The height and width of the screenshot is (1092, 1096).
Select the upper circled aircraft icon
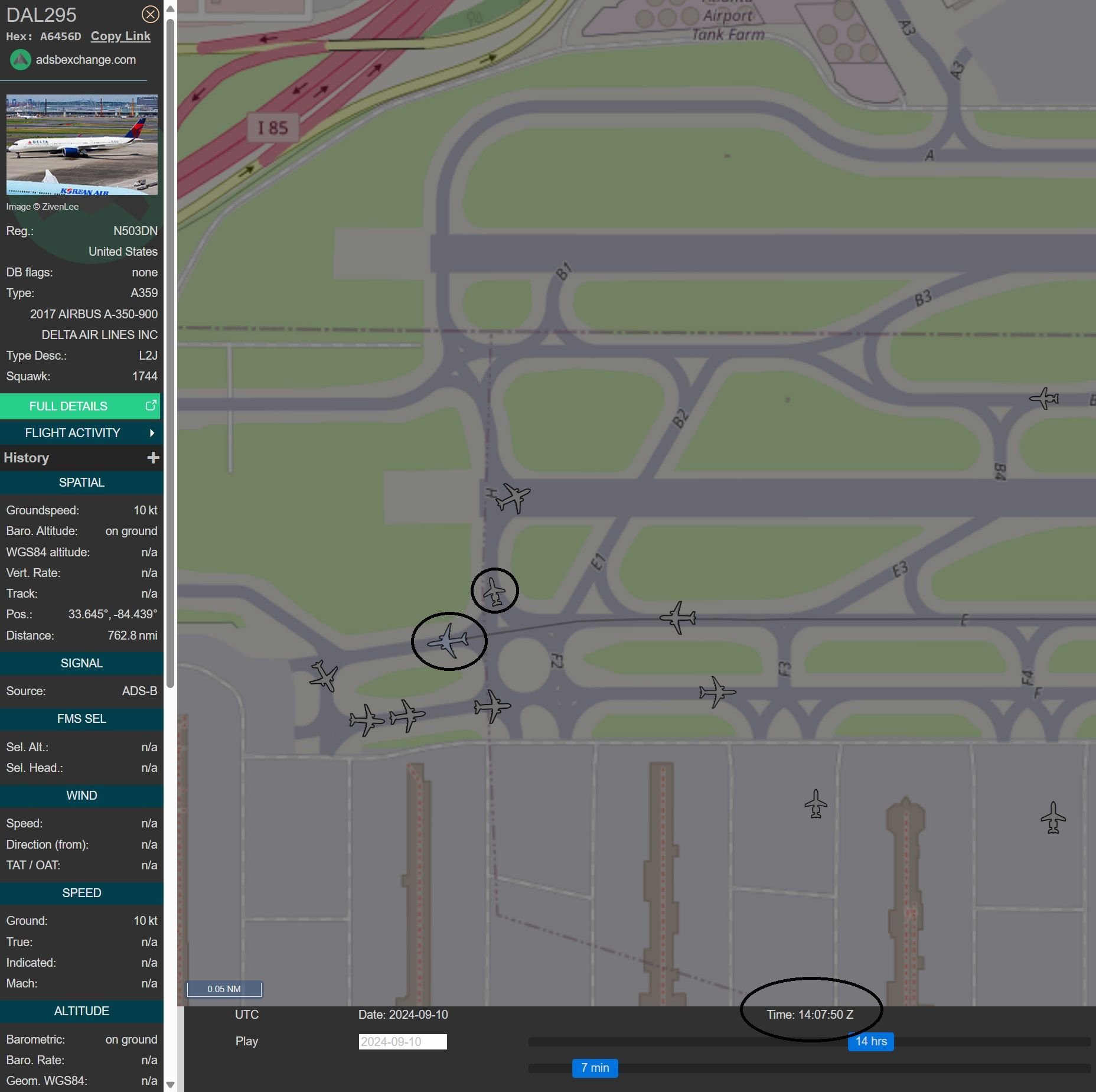[x=495, y=590]
